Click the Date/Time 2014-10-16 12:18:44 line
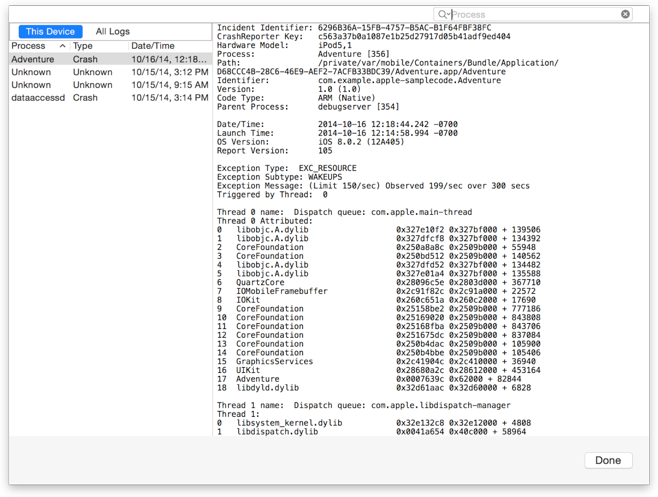Viewport: 658px width, 497px height. click(337, 125)
